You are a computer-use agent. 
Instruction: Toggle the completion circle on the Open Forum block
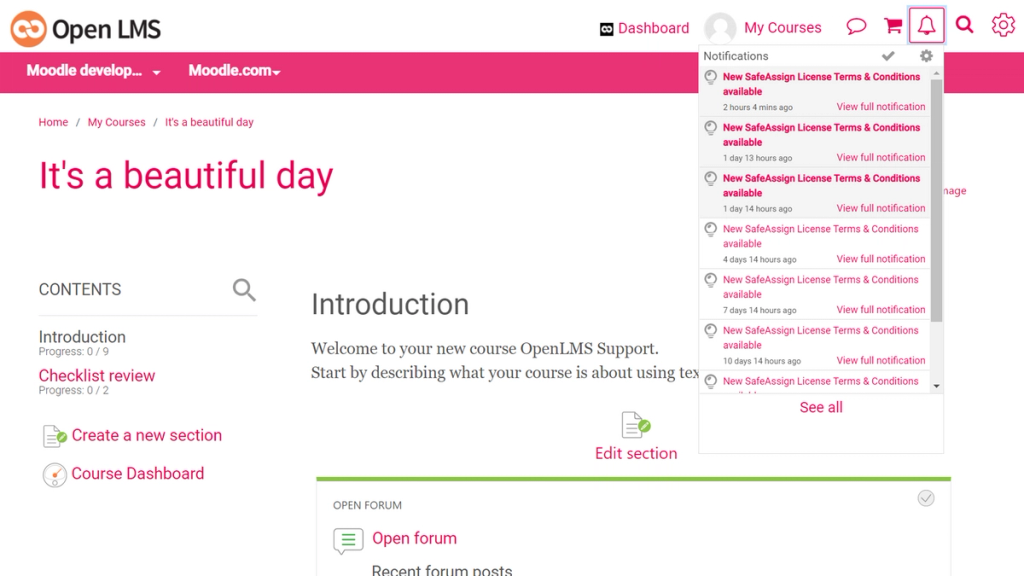926,497
